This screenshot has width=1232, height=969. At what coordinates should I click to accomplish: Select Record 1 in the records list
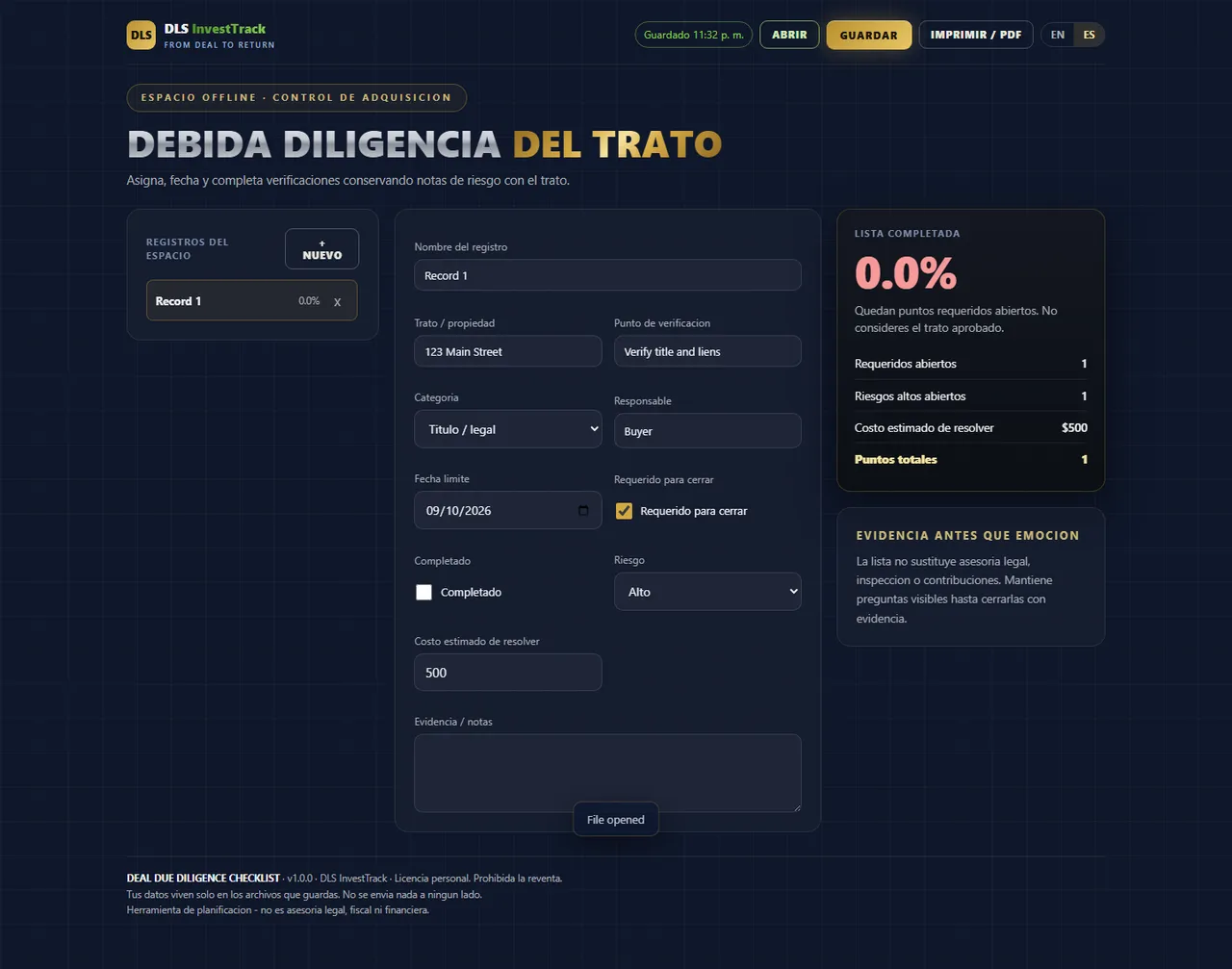pos(251,300)
